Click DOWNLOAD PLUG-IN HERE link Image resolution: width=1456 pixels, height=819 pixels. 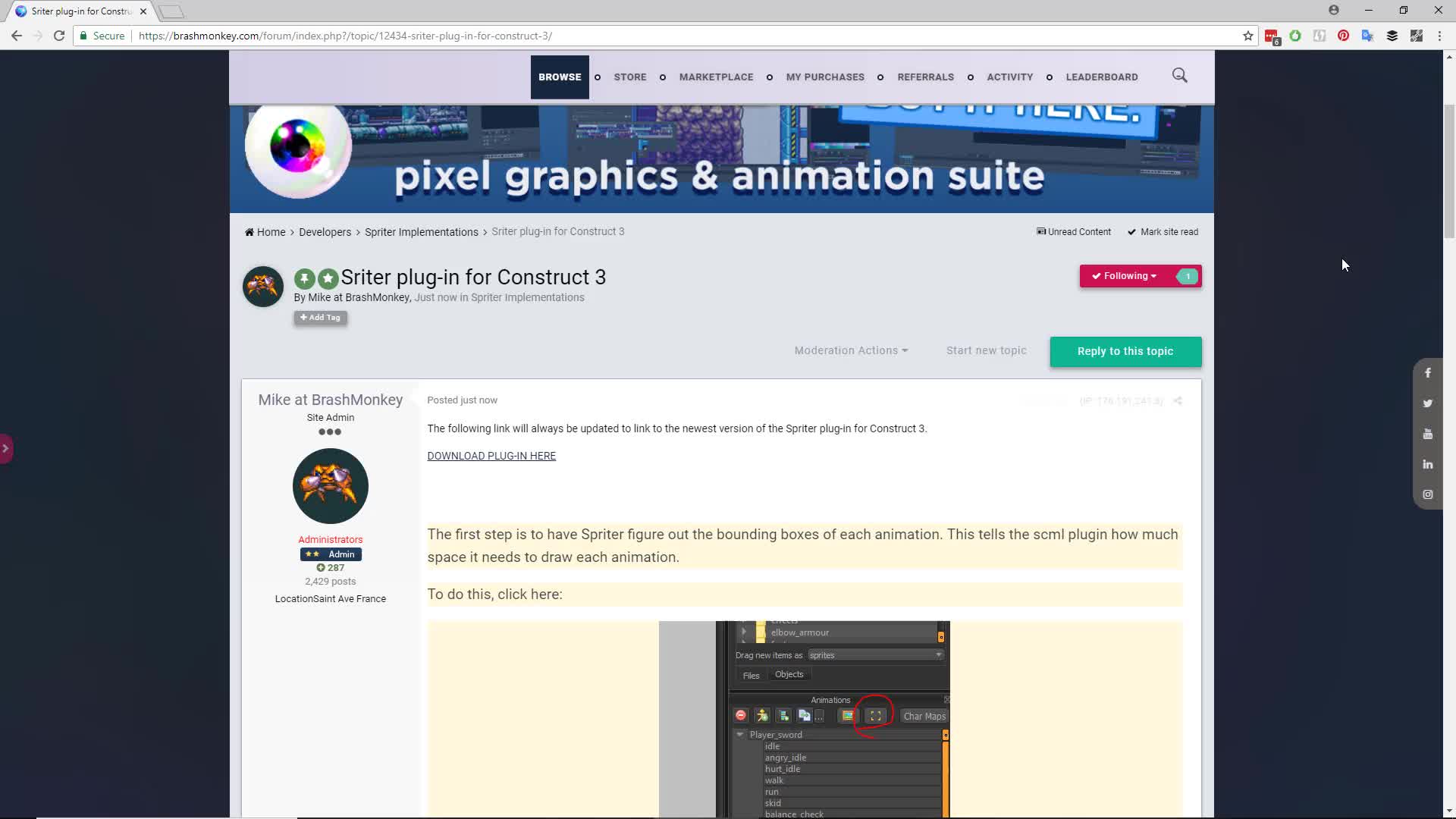tap(491, 456)
